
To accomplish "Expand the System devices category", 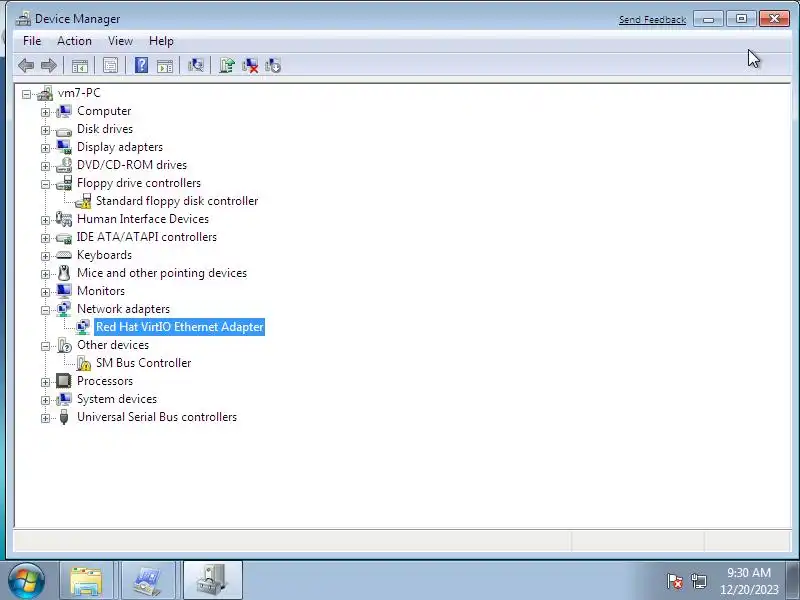I will [45, 401].
